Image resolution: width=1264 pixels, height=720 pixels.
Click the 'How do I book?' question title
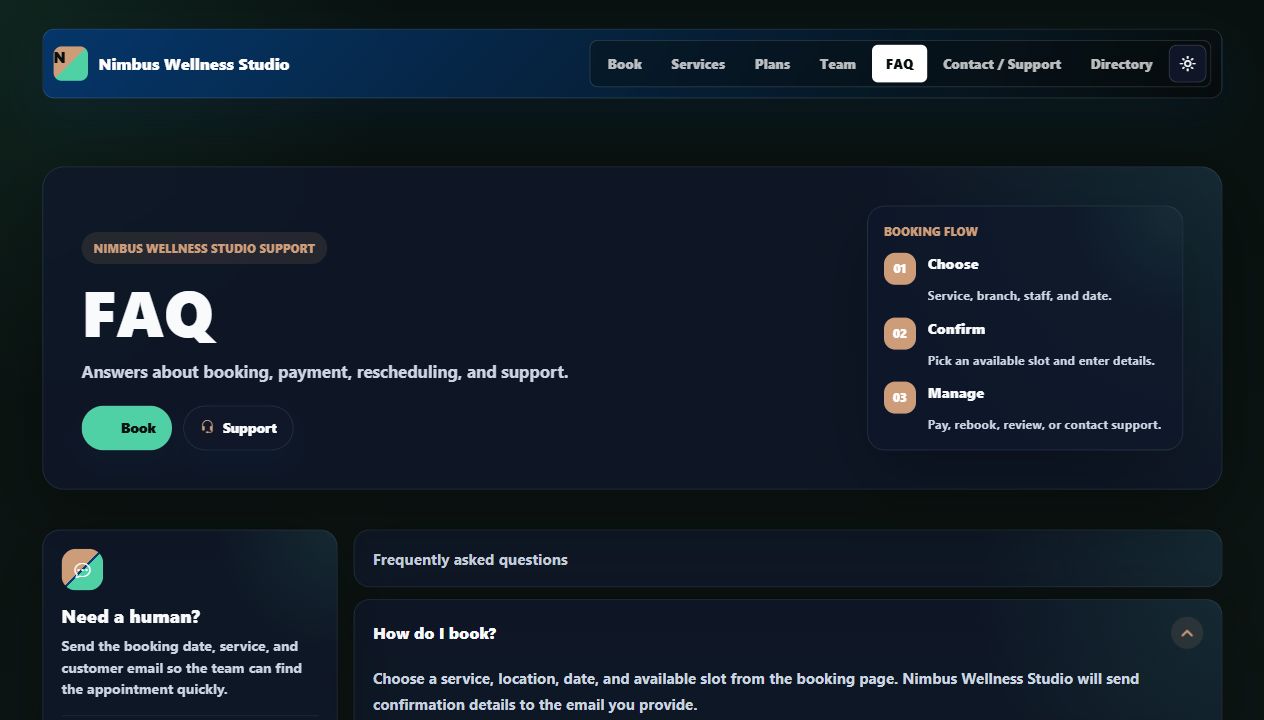(435, 633)
